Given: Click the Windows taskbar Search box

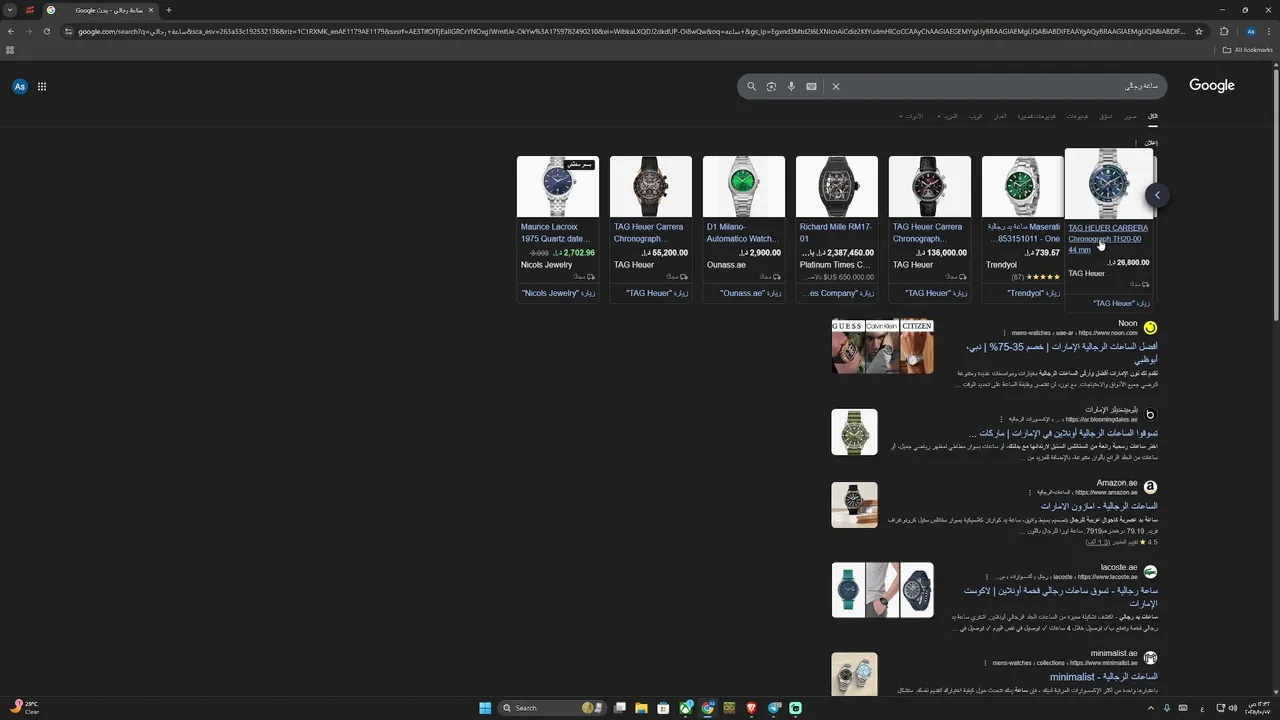Looking at the screenshot, I should (x=552, y=708).
